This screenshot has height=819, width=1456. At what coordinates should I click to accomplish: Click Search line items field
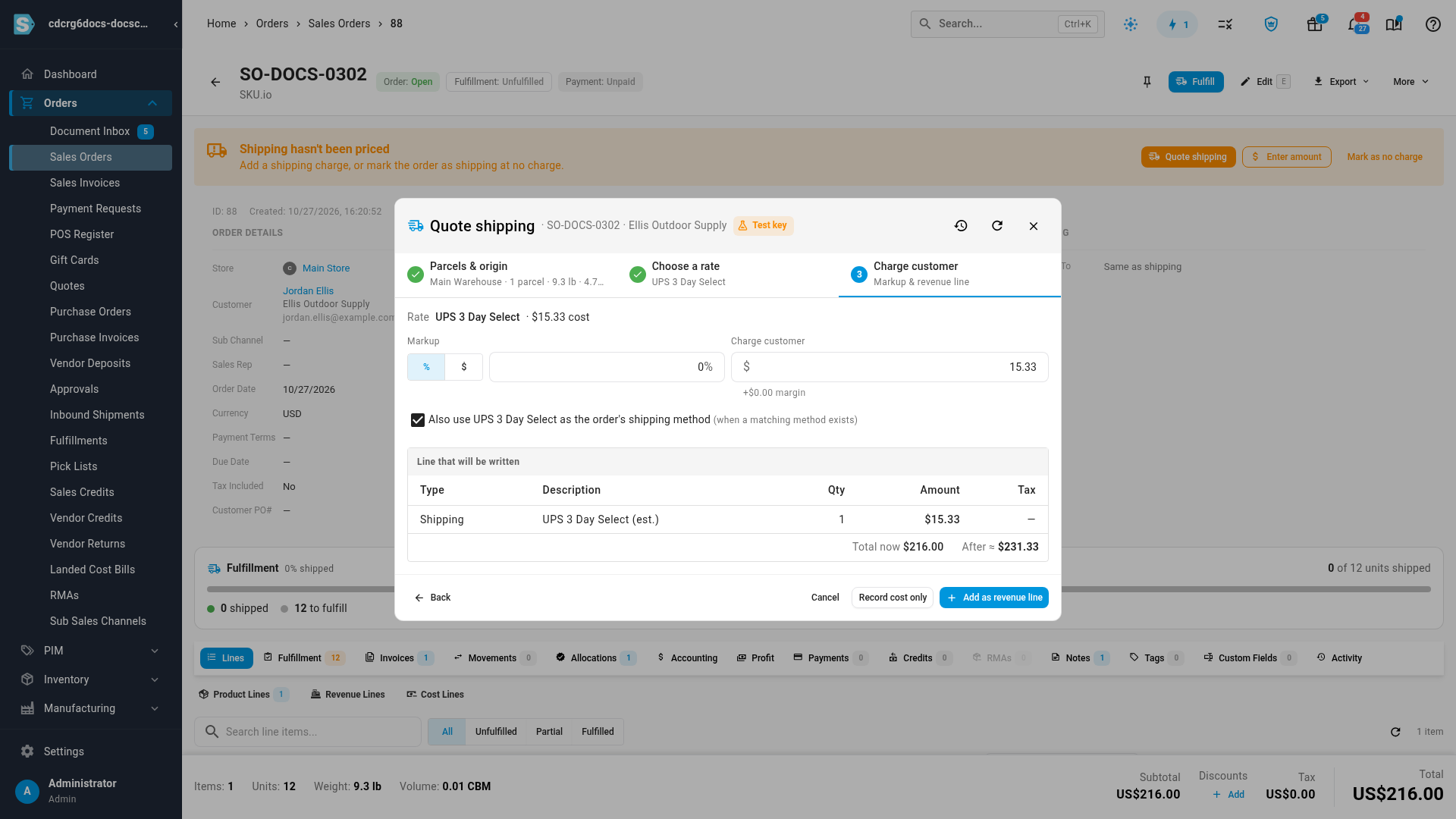308,732
